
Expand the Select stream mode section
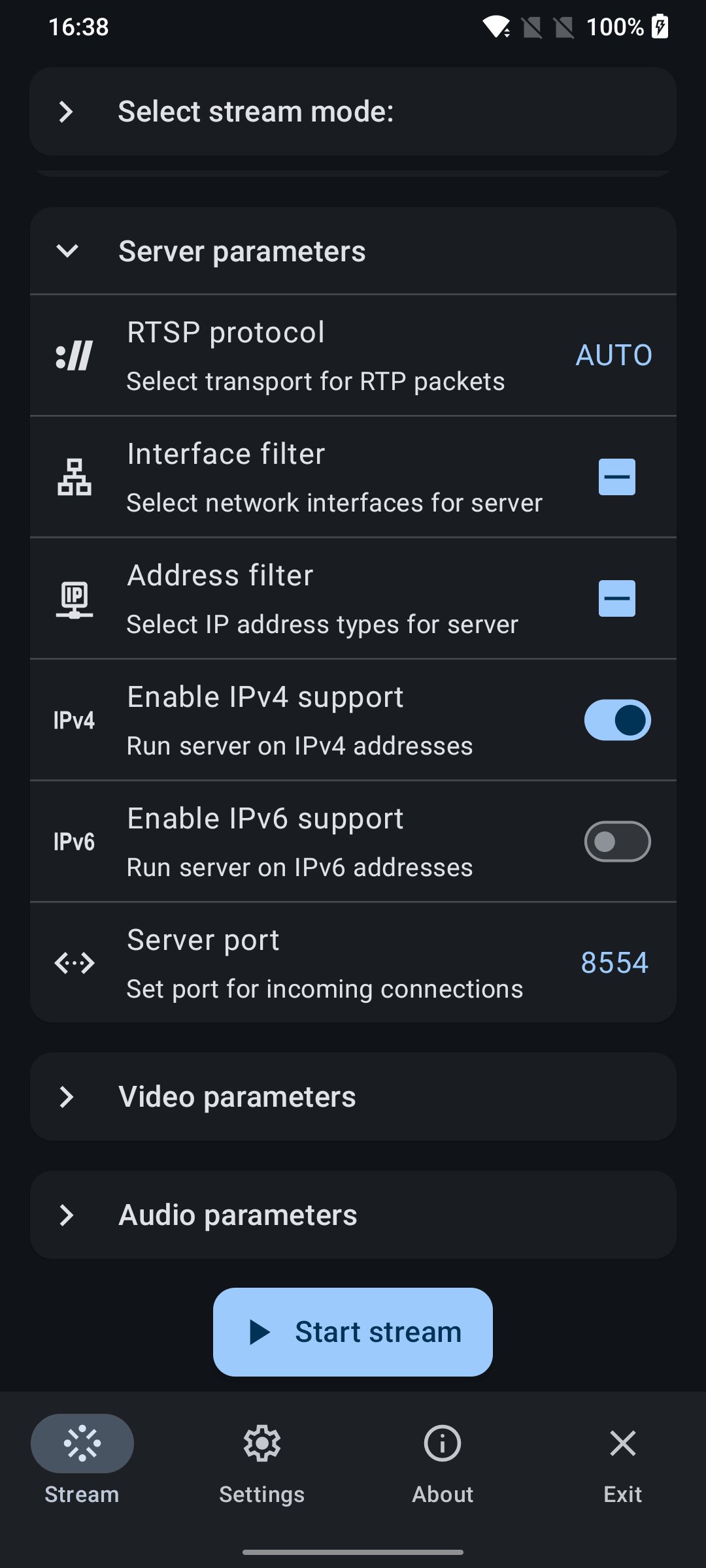(x=353, y=112)
